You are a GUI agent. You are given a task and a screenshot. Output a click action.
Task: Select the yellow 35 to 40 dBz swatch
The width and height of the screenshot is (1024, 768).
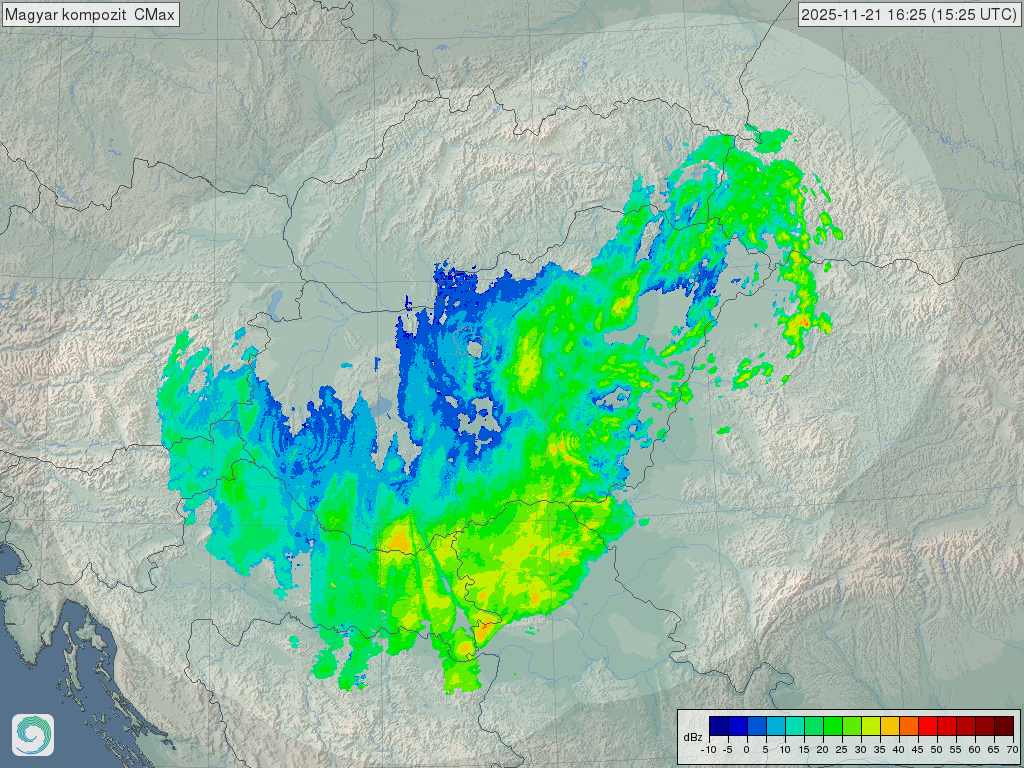pyautogui.click(x=889, y=726)
